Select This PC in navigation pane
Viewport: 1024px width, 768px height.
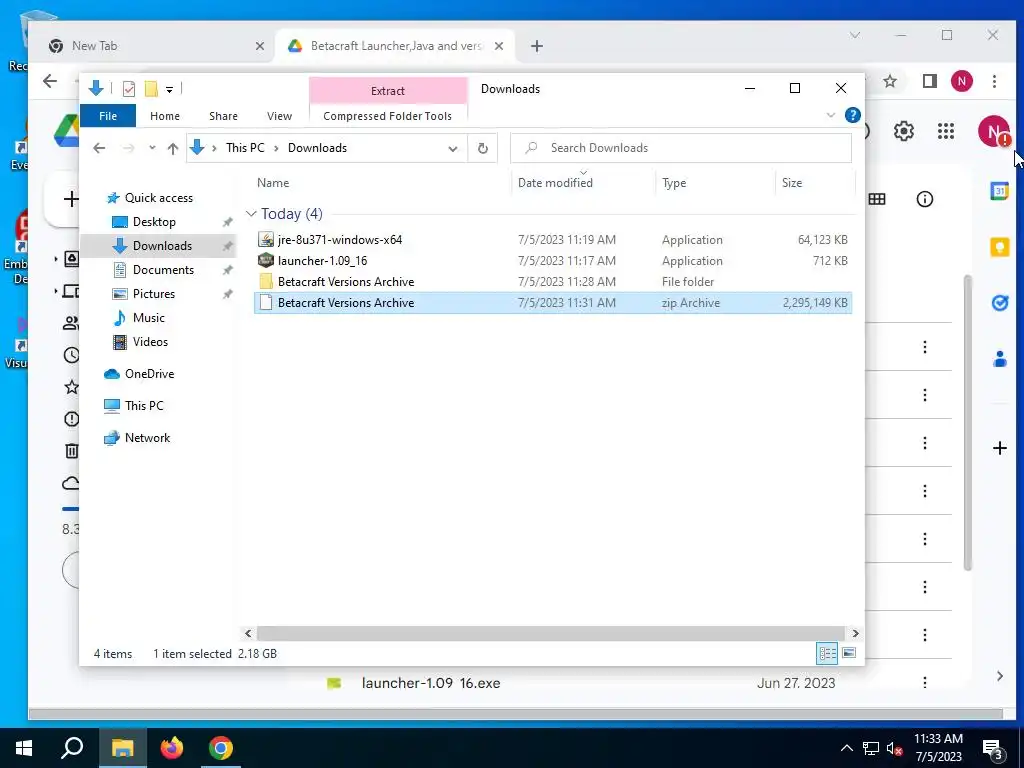pyautogui.click(x=144, y=406)
